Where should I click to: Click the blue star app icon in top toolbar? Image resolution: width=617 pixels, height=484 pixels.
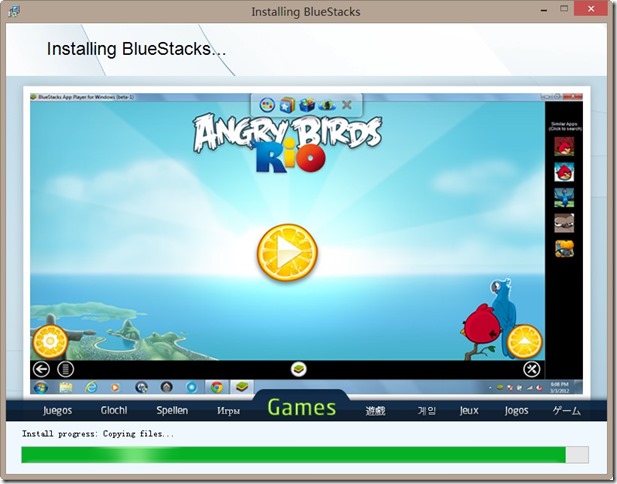[287, 105]
